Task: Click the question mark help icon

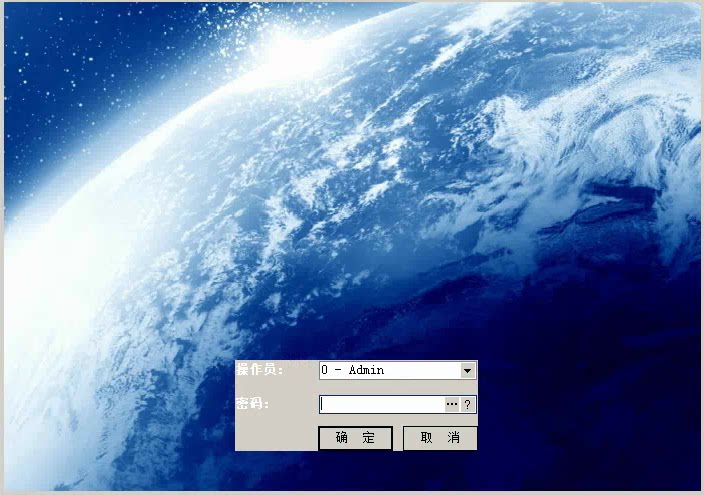Action: click(467, 404)
